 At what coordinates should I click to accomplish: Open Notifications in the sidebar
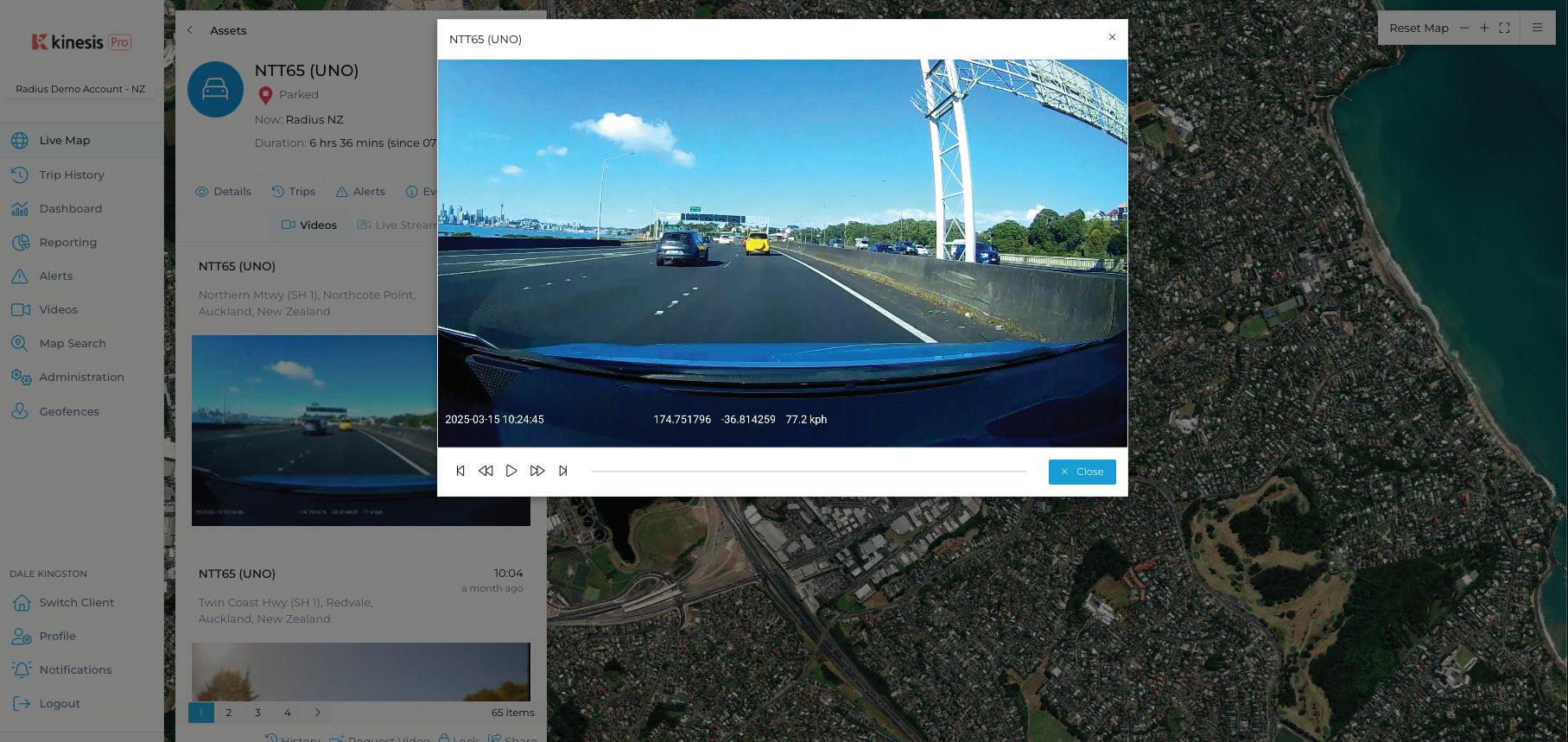tap(75, 669)
